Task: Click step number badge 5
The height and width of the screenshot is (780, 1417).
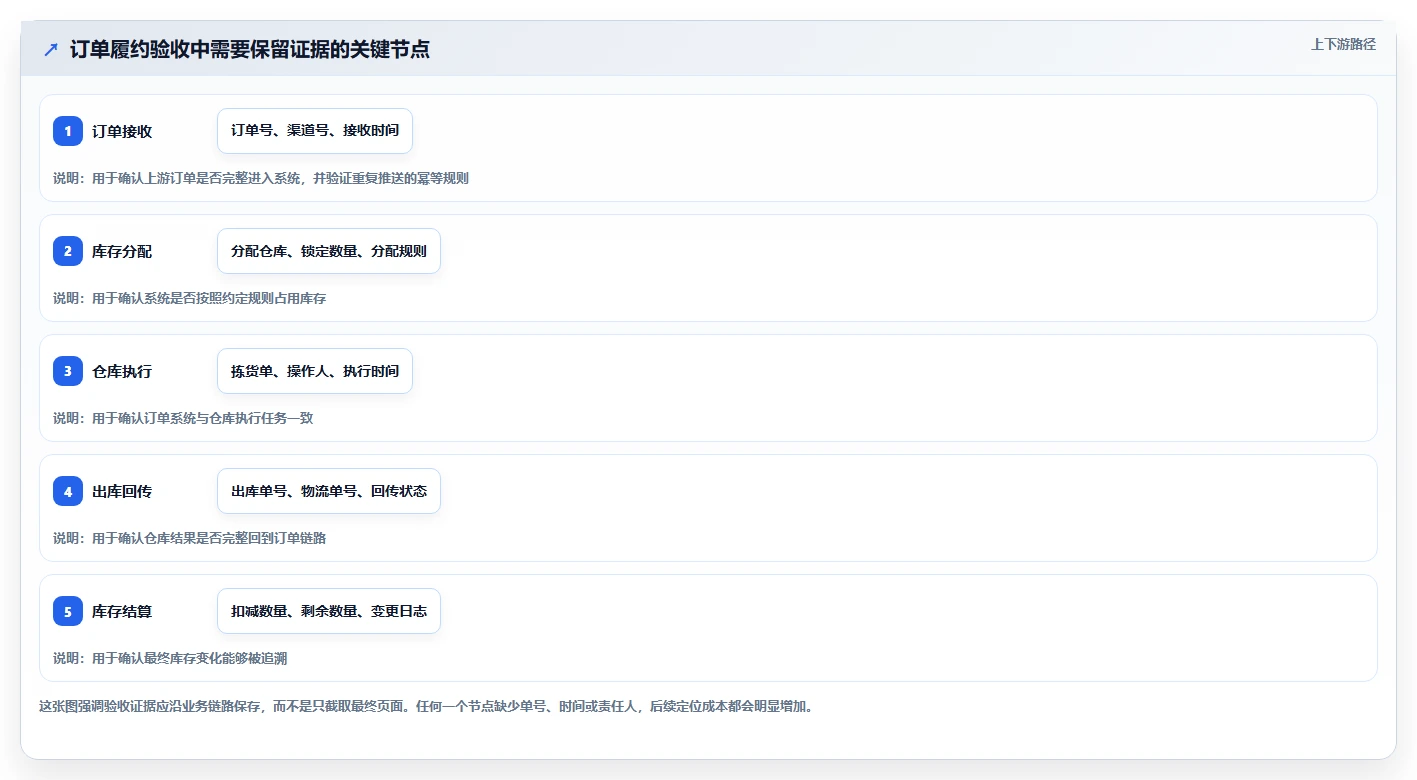Action: point(68,611)
